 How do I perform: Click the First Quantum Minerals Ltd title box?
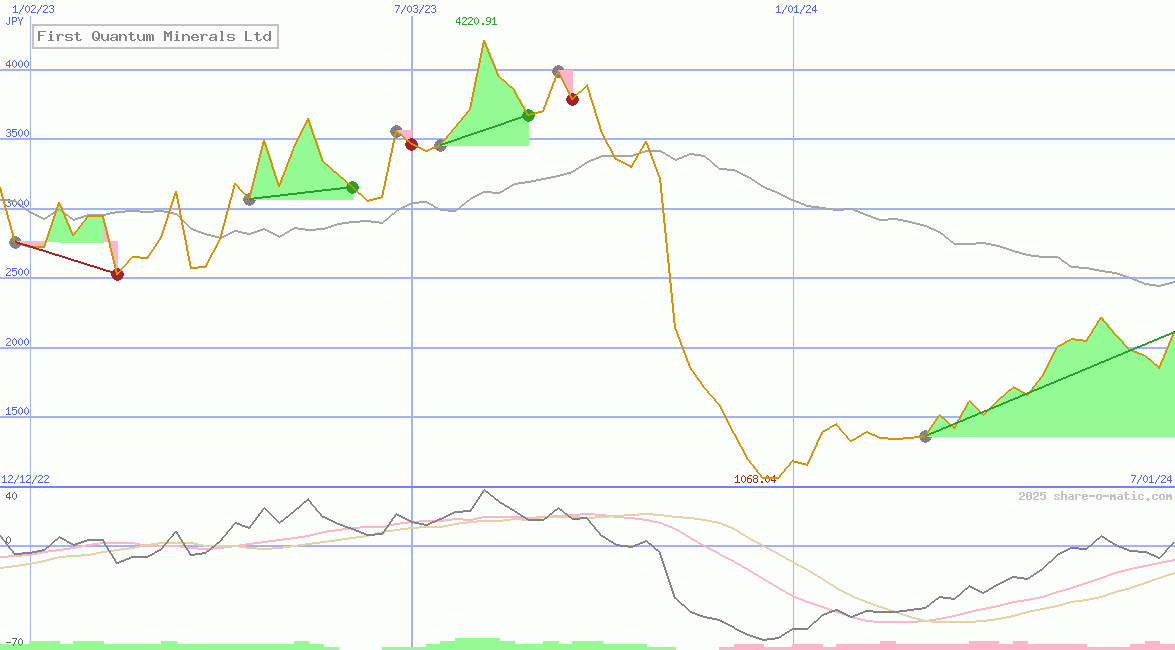coord(154,37)
